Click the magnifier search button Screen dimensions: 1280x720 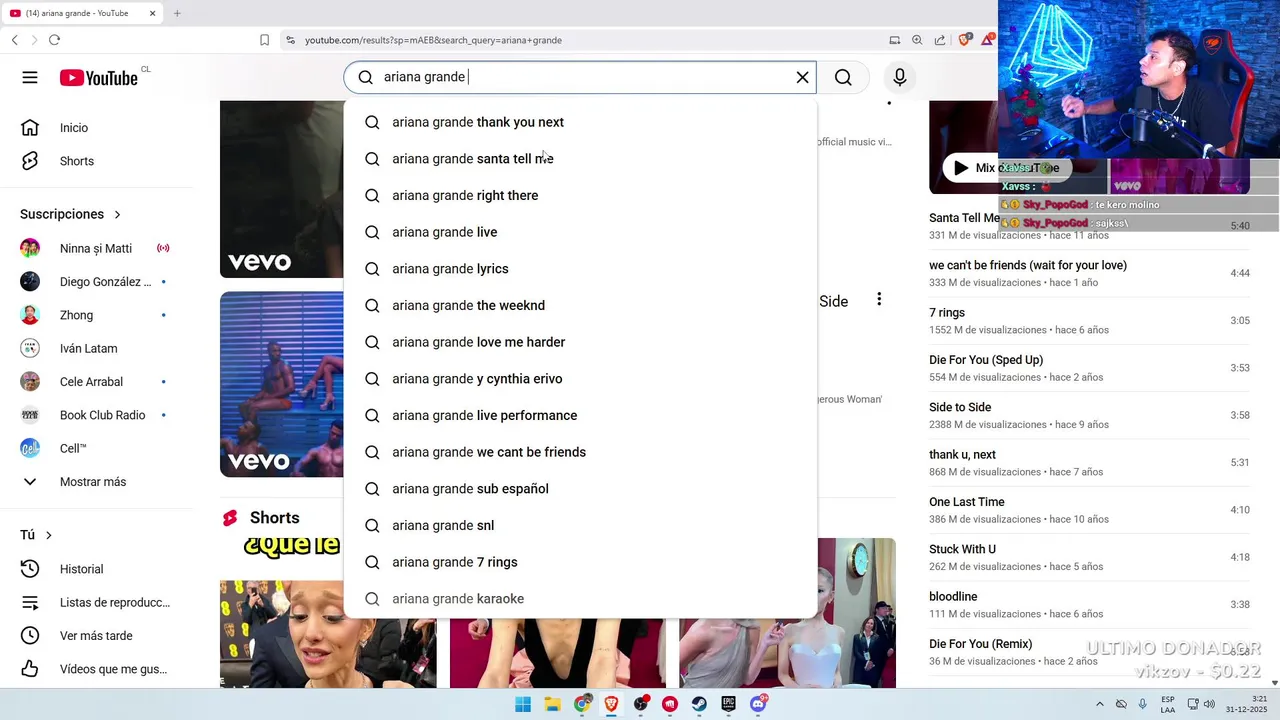point(843,77)
